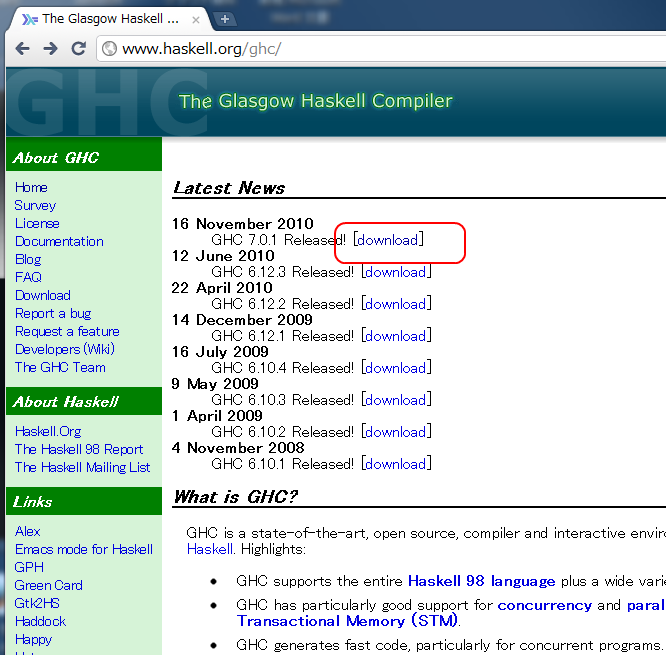Open the Transactional Memory (STM) link
This screenshot has width=666, height=655.
click(x=347, y=621)
